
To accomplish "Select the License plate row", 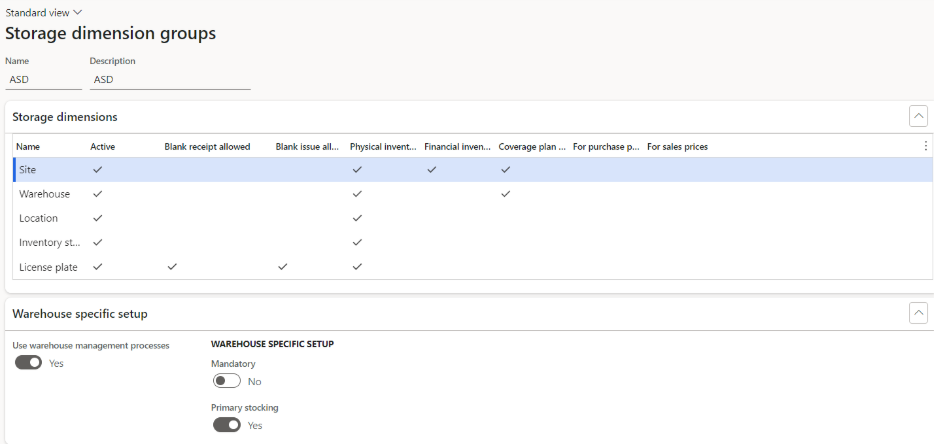I will pyautogui.click(x=48, y=267).
